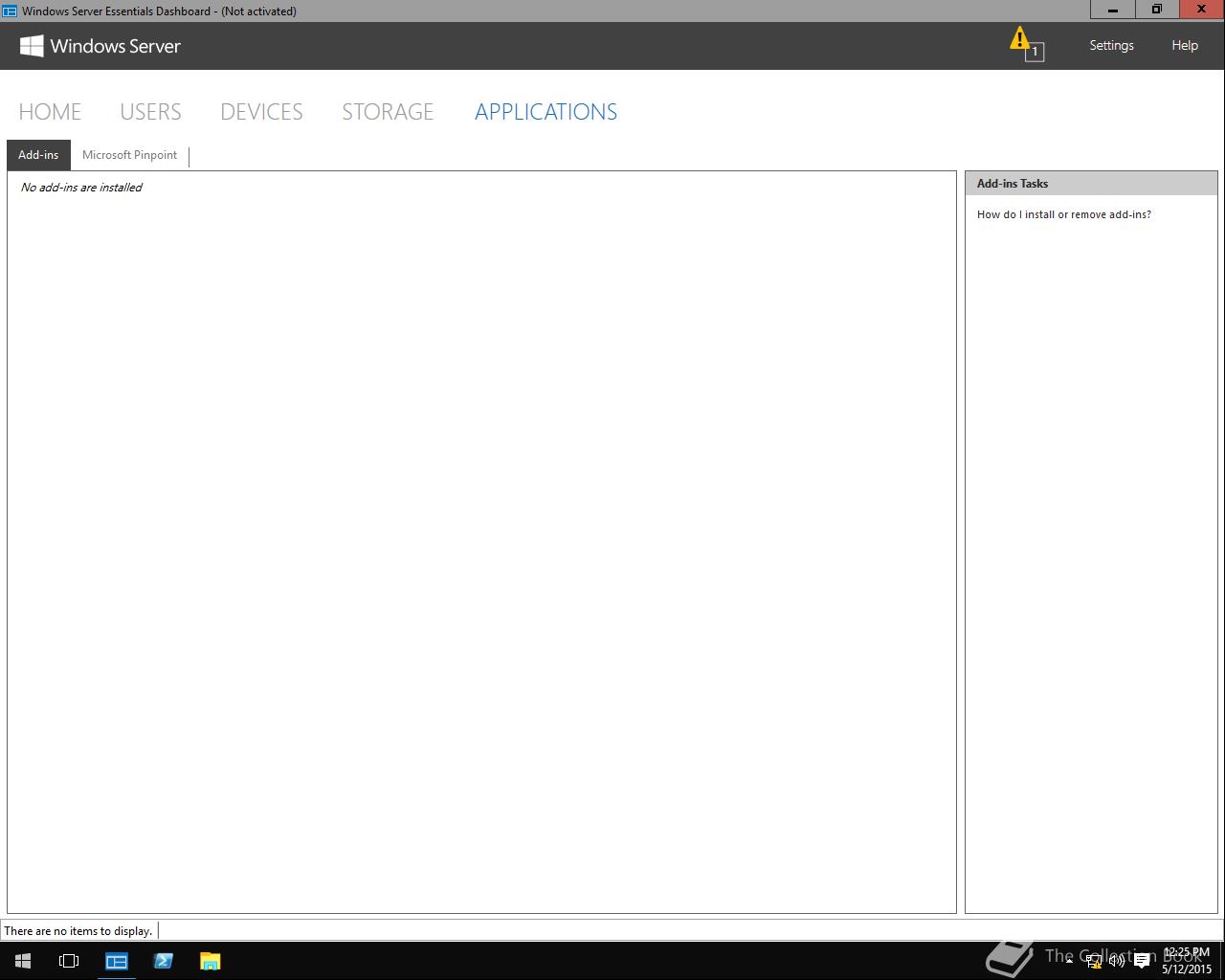Open the Action Center notifications icon
Image resolution: width=1225 pixels, height=980 pixels.
click(1141, 961)
